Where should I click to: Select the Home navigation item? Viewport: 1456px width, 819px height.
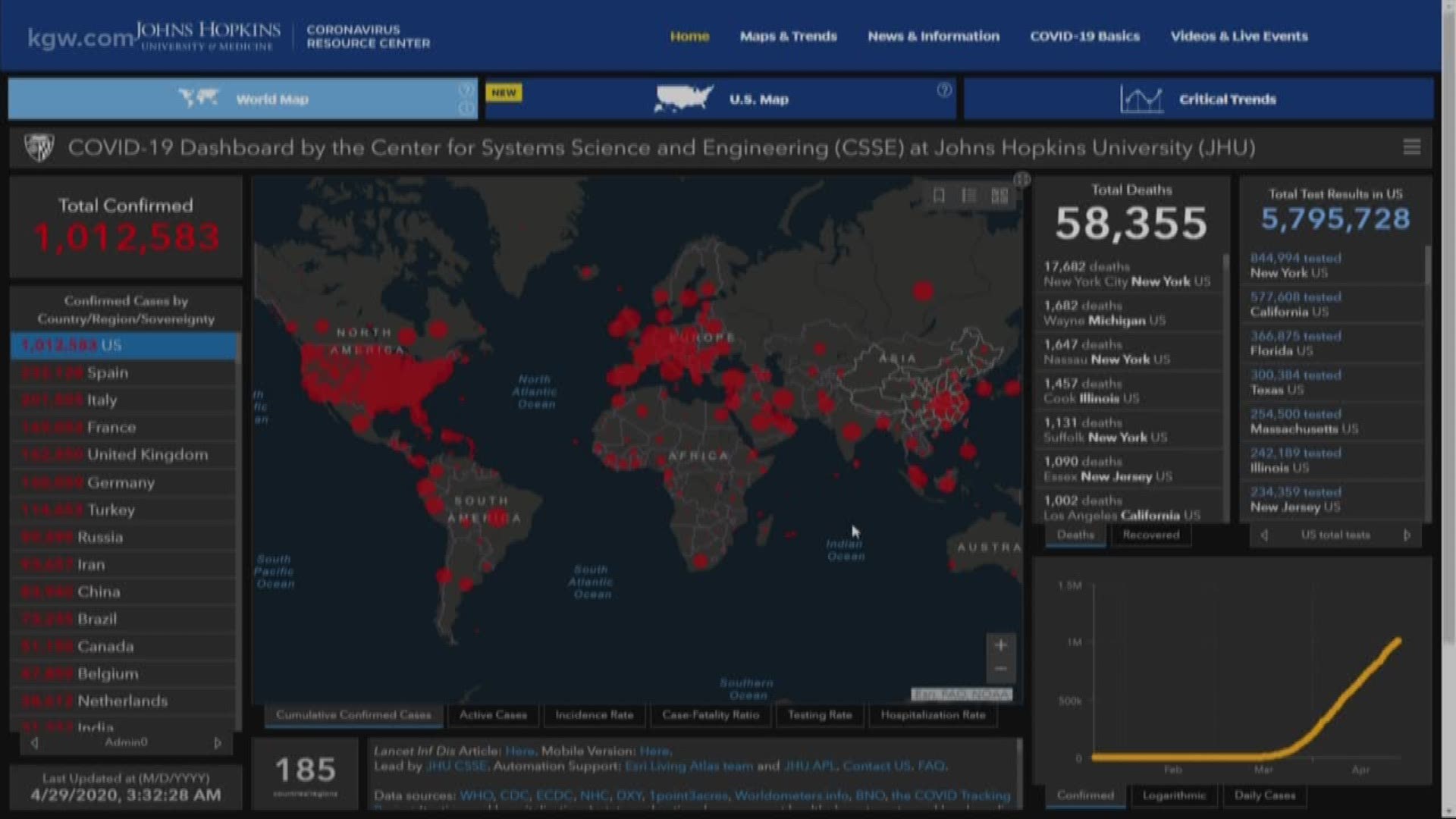click(x=689, y=36)
